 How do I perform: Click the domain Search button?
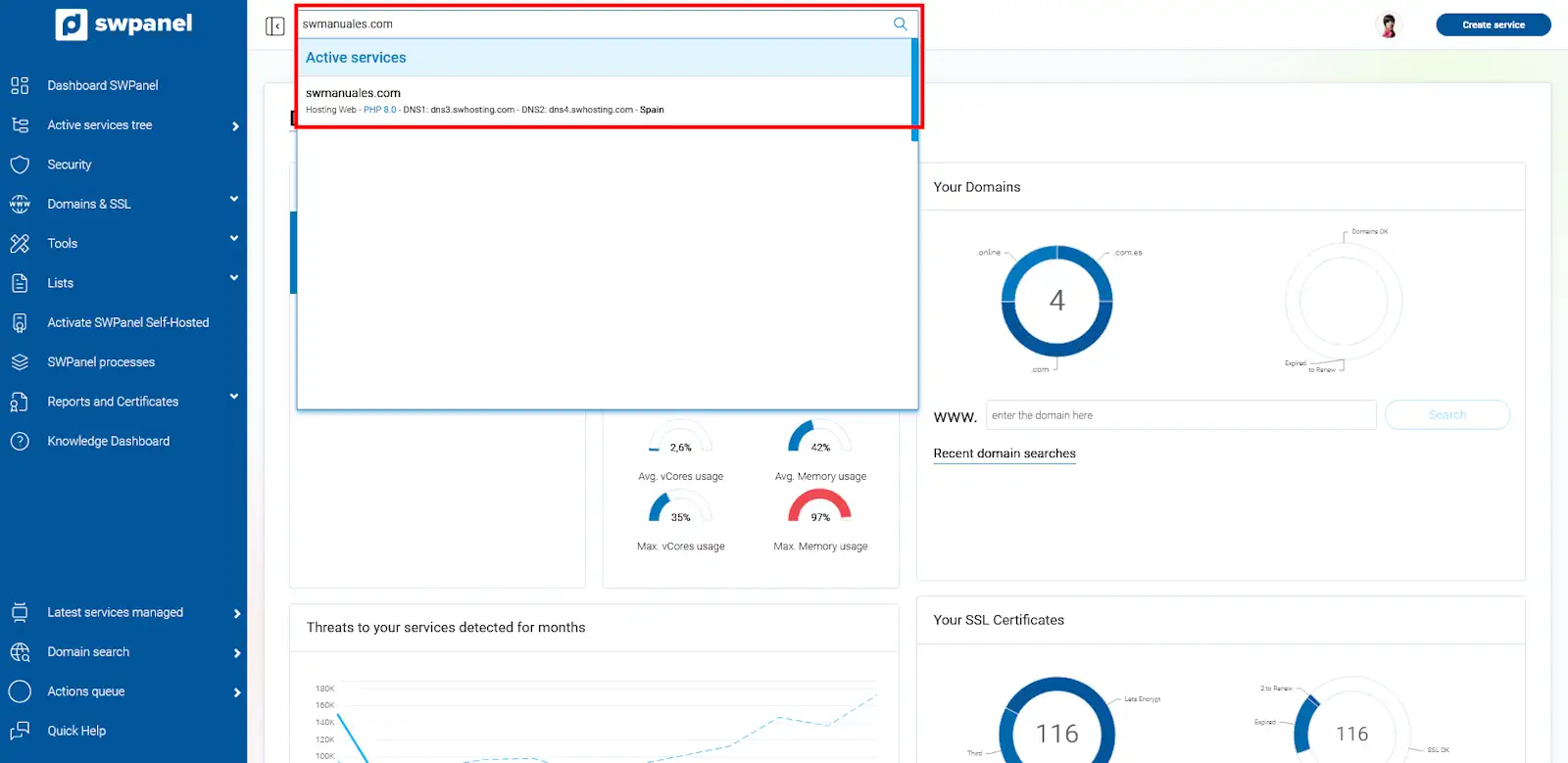click(1447, 415)
